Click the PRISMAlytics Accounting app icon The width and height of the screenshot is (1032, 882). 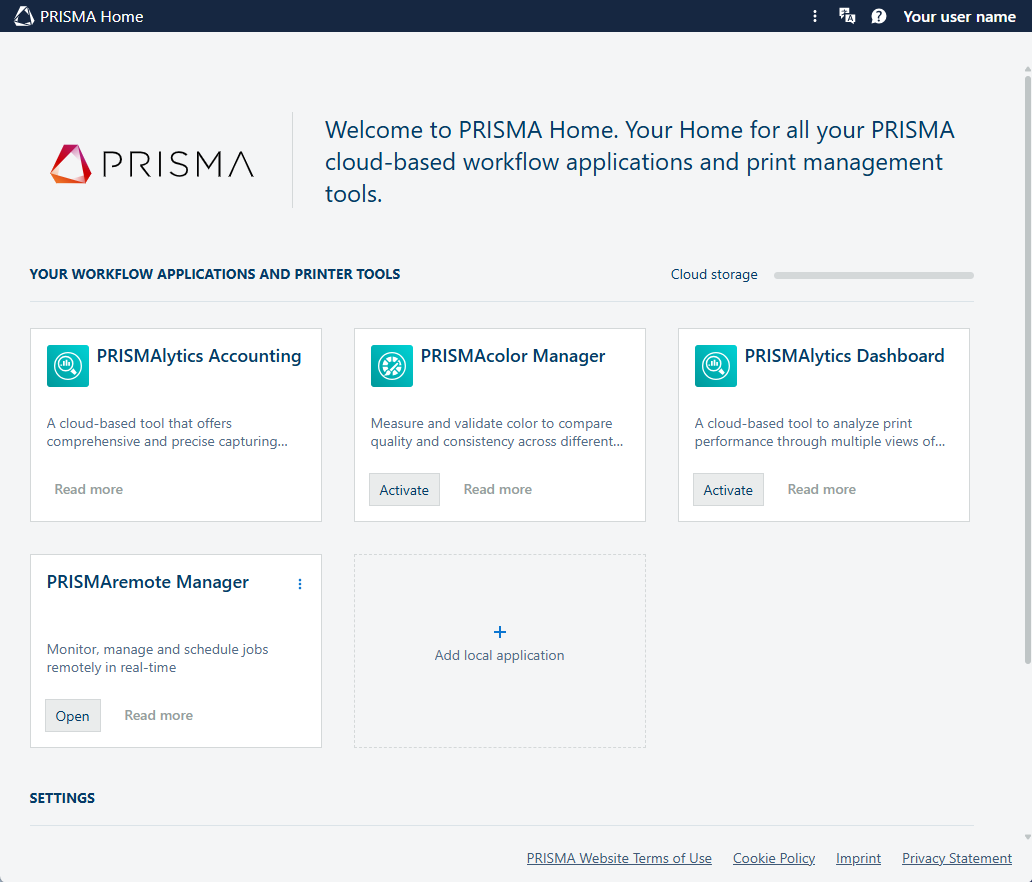pos(68,366)
